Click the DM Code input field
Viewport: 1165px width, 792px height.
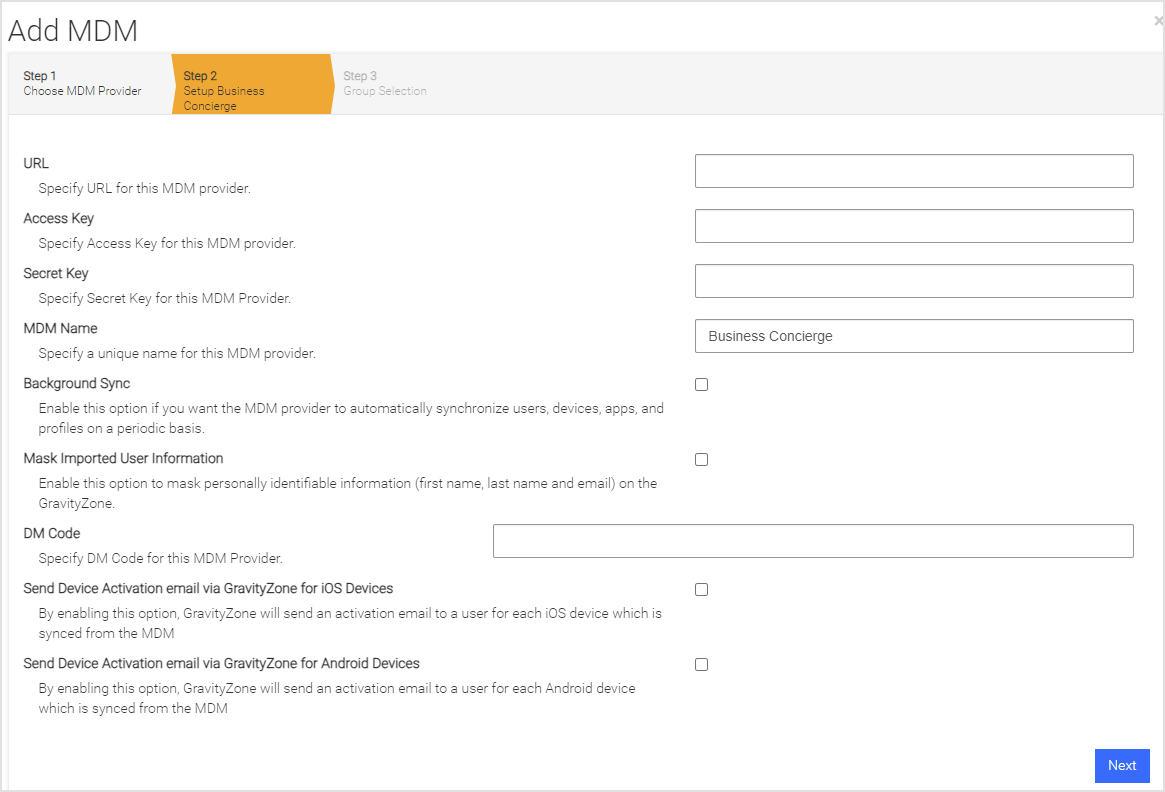(x=812, y=540)
